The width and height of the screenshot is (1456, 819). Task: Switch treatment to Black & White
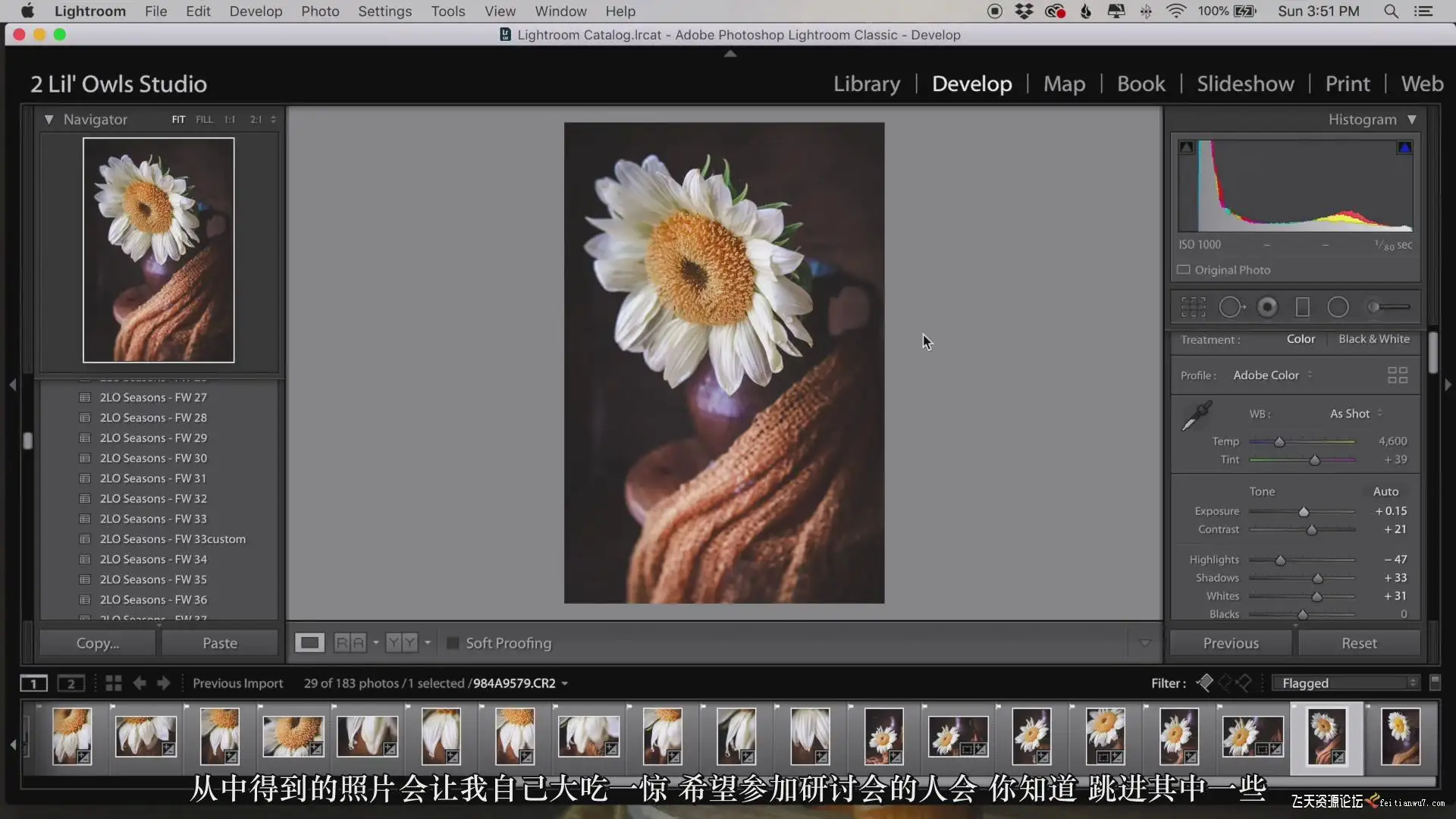[1373, 339]
